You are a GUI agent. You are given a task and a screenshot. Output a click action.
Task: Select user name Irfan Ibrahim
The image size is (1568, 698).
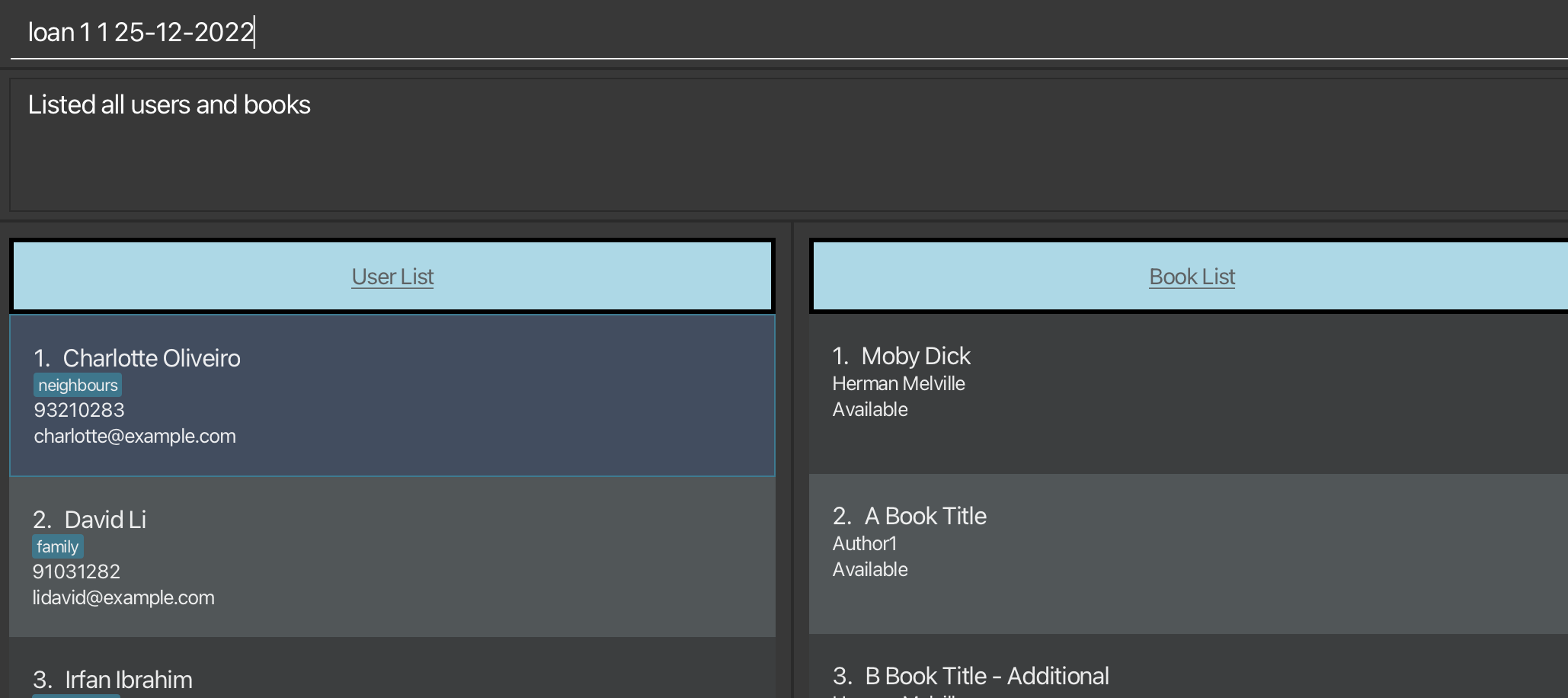[129, 680]
